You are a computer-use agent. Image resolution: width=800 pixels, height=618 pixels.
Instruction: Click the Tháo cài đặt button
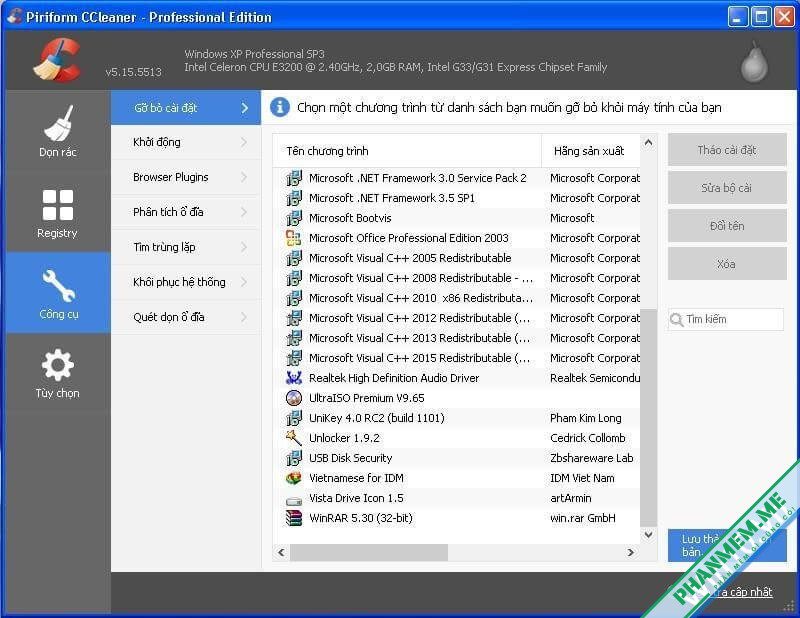tap(727, 150)
